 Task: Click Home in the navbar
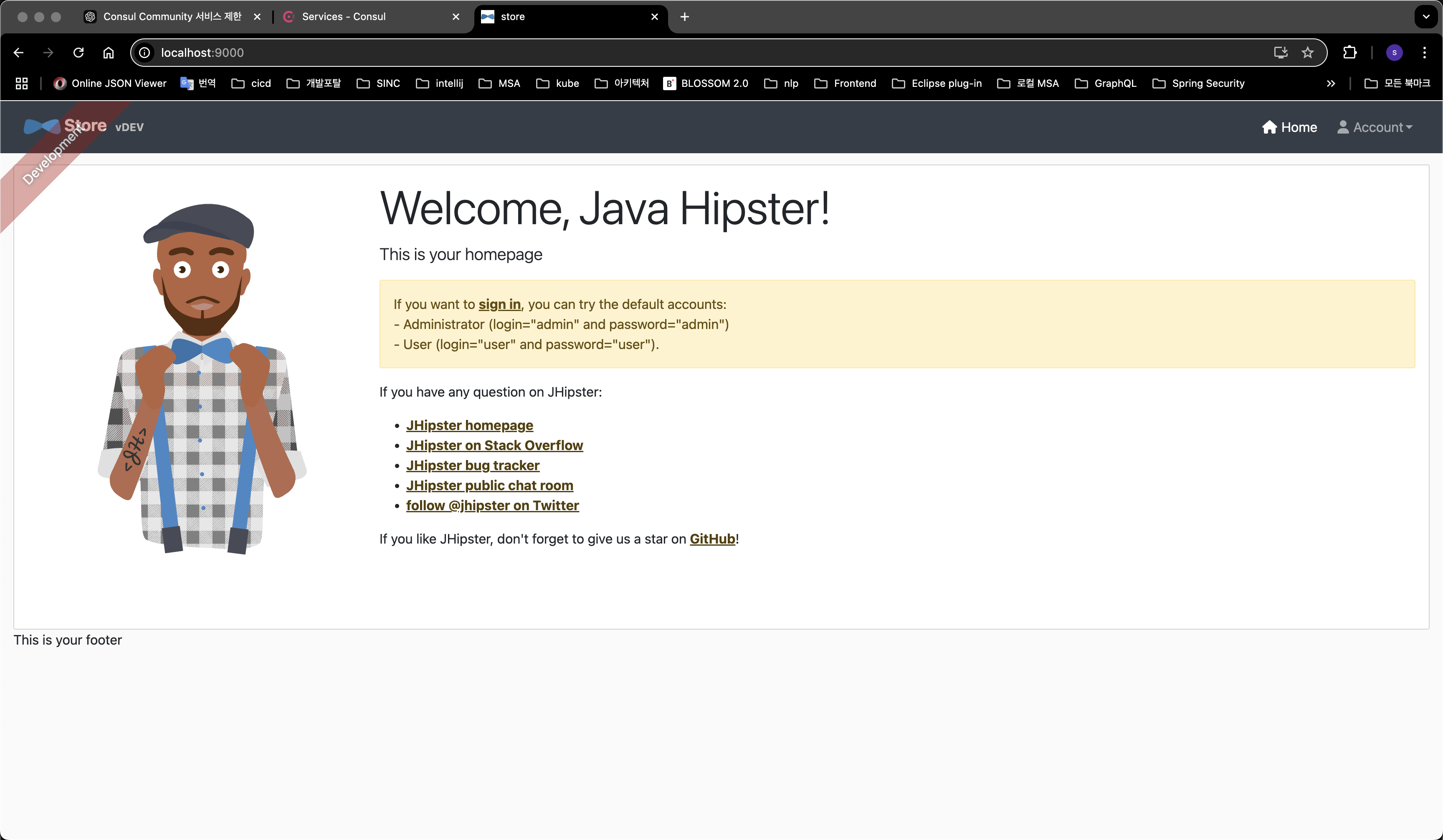click(x=1289, y=127)
